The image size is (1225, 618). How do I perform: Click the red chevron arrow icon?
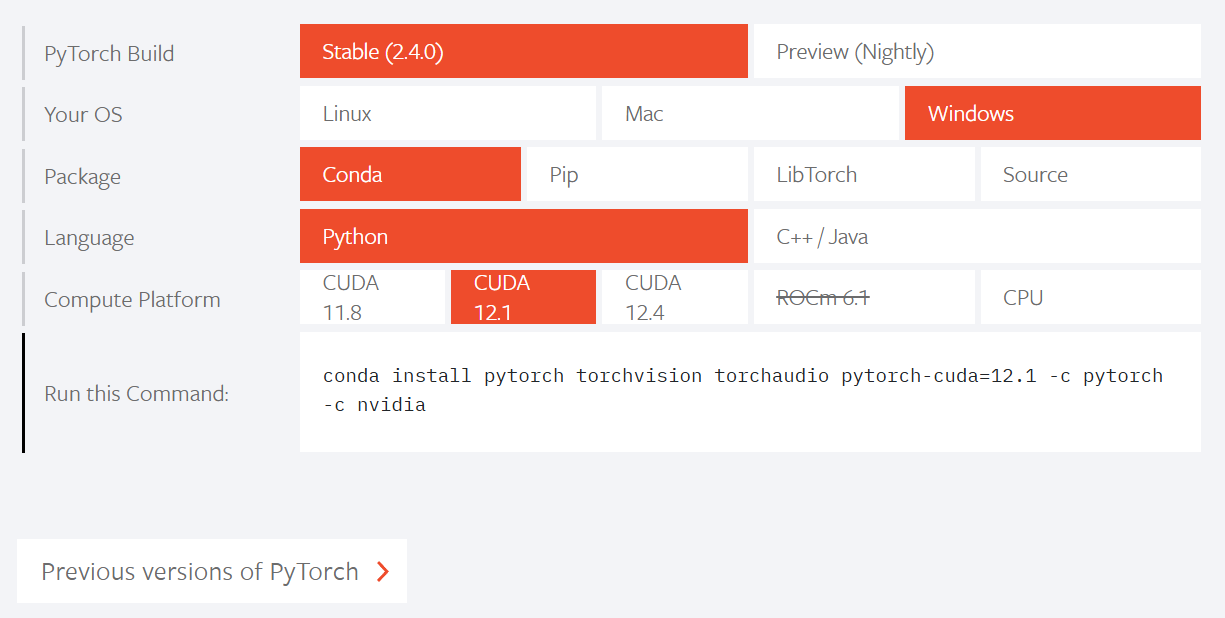click(x=382, y=571)
